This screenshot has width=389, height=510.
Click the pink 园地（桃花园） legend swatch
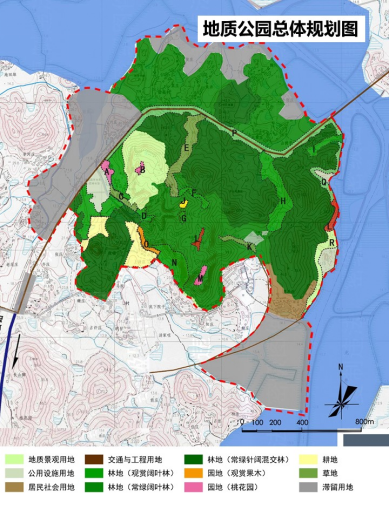click(x=193, y=487)
